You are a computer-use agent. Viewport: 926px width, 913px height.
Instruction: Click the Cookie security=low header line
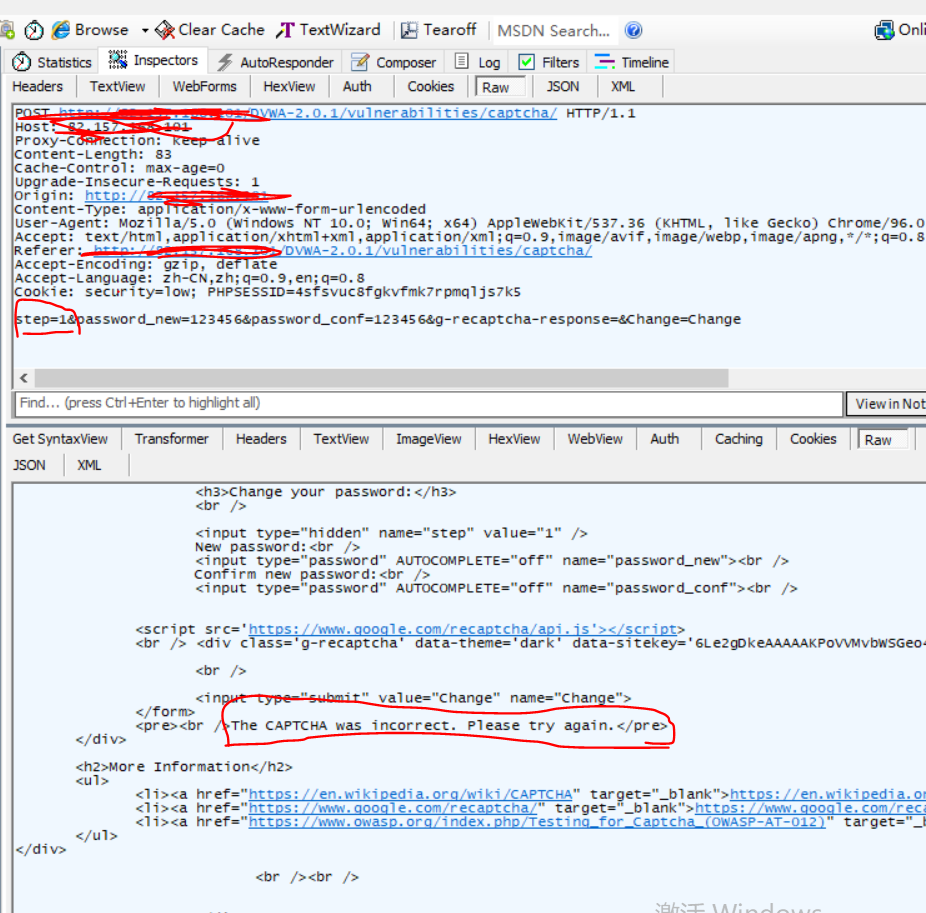[268, 292]
